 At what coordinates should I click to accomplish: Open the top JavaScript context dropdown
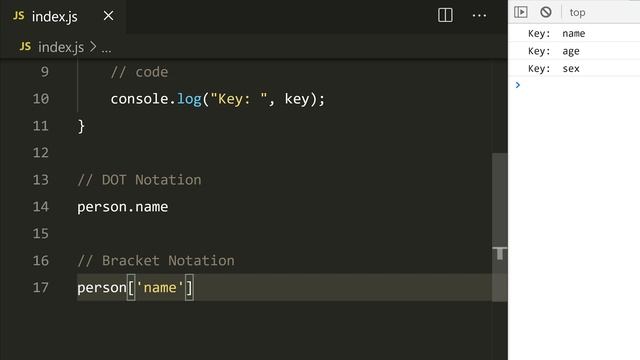point(577,13)
